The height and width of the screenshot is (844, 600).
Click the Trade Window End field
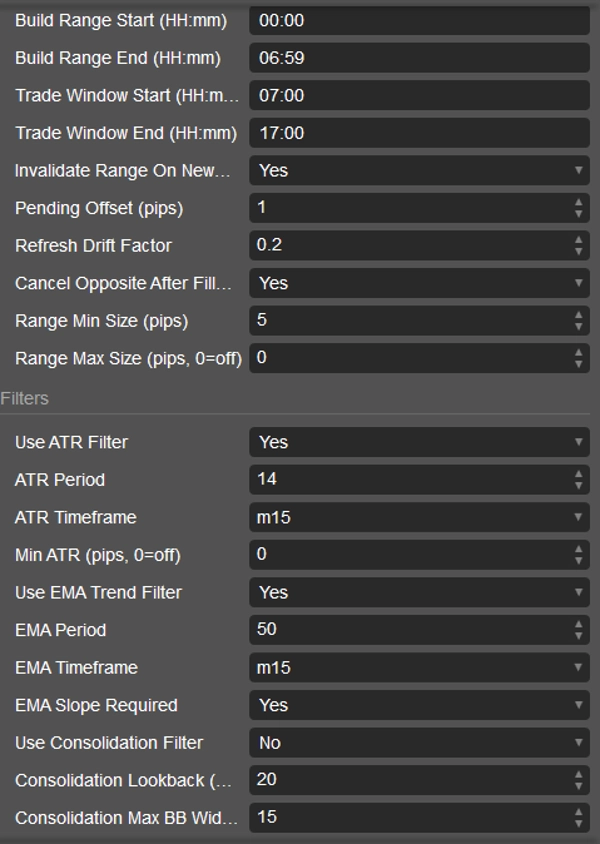pyautogui.click(x=418, y=133)
